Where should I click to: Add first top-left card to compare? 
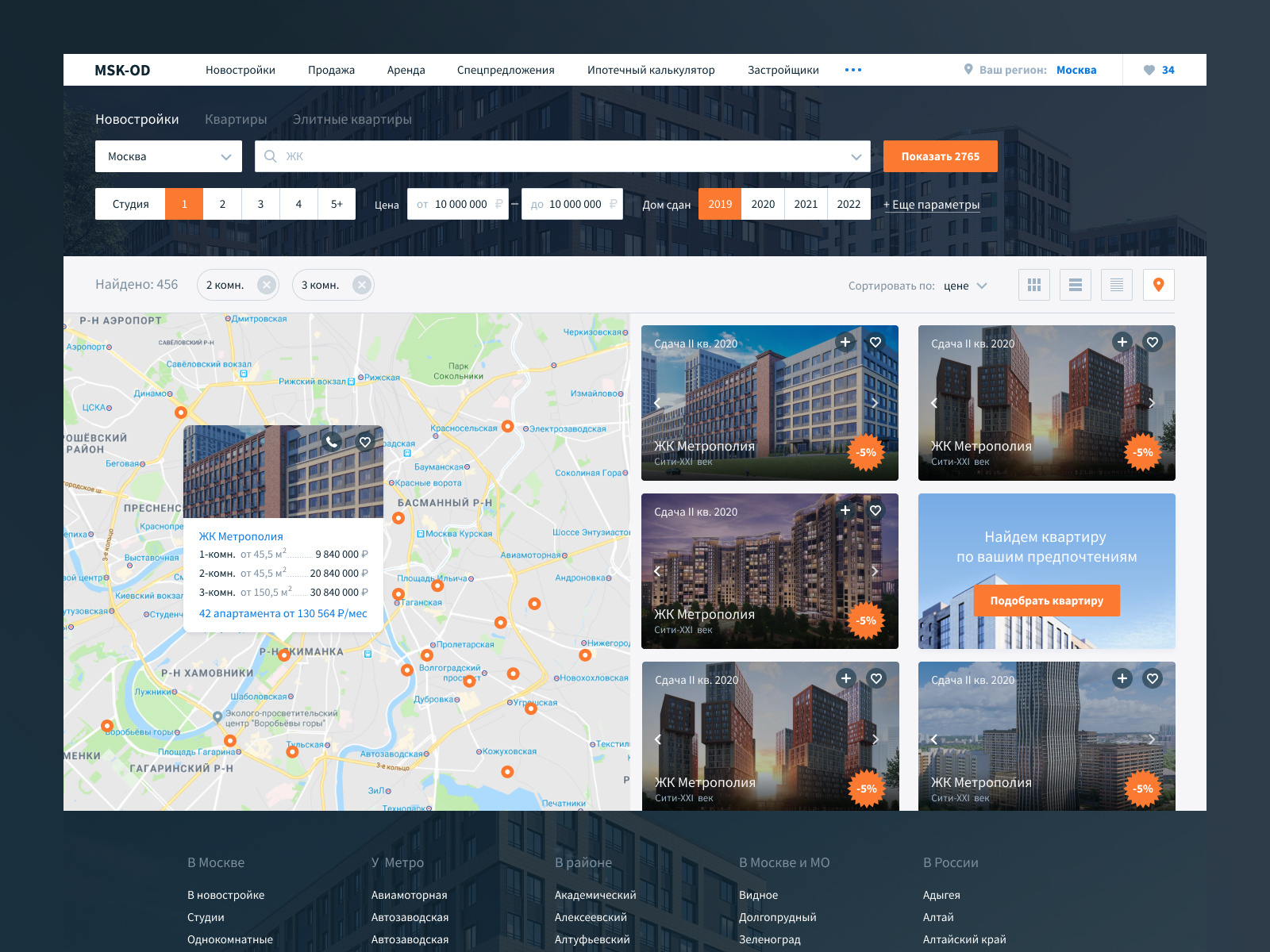pyautogui.click(x=845, y=342)
